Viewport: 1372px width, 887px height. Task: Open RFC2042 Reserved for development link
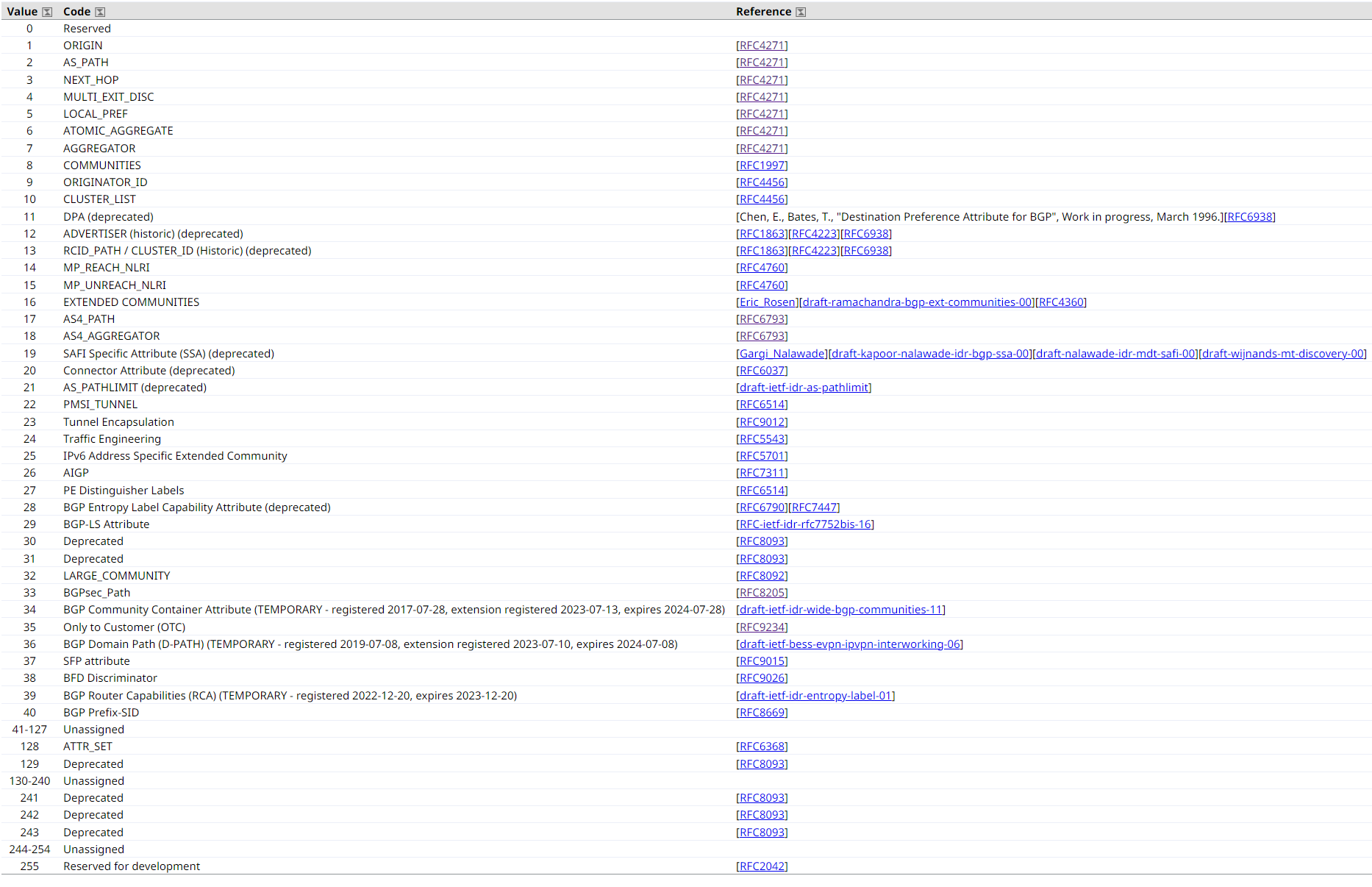coord(762,866)
